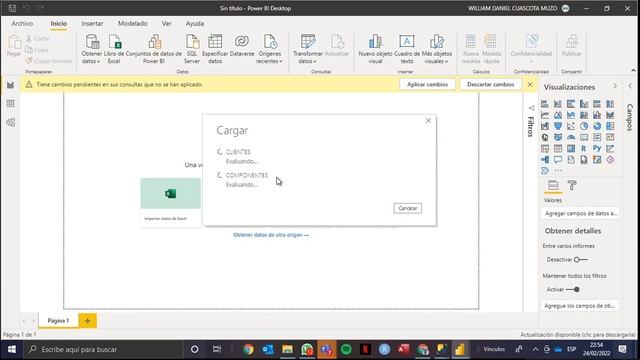Insert a Cuadro de texto
This screenshot has height=360, width=640.
click(x=407, y=49)
